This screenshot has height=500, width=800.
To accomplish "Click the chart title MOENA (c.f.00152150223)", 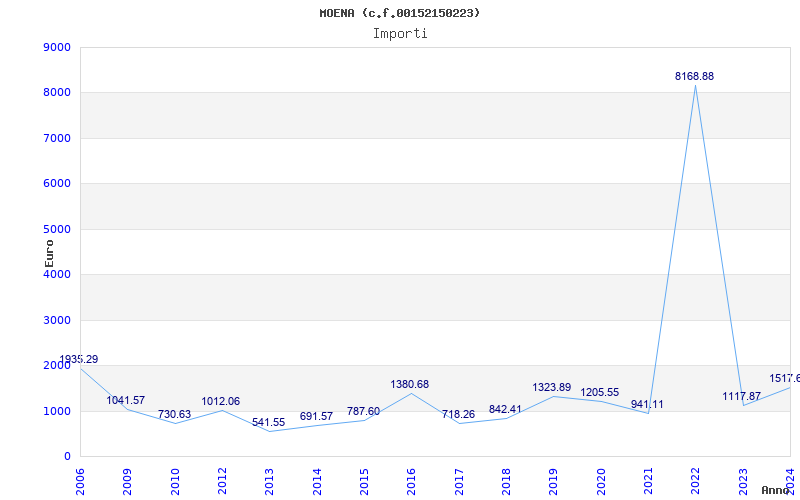I will click(x=399, y=13).
